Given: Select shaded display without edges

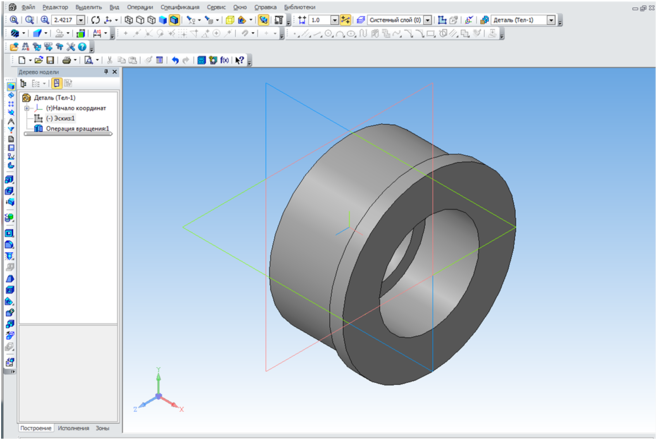Looking at the screenshot, I should [x=163, y=20].
